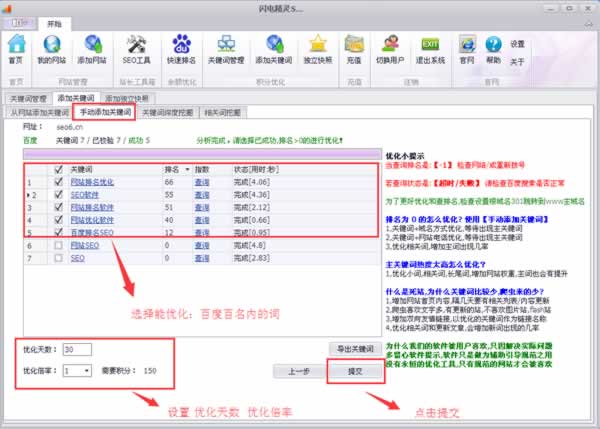Click the 退出系统 exit icon
The height and width of the screenshot is (429, 600).
tap(430, 46)
